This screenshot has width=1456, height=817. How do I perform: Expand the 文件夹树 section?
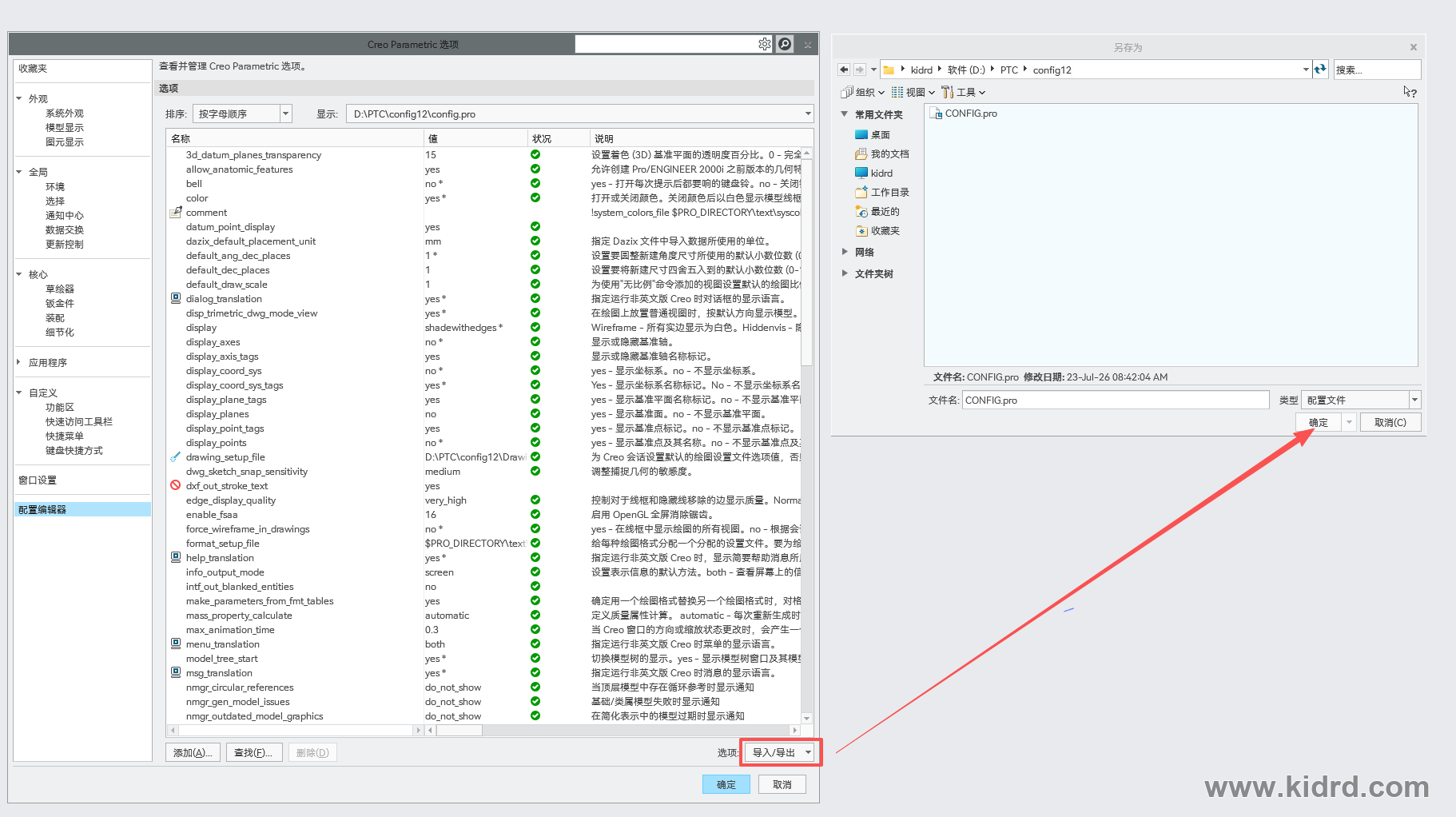coord(845,273)
